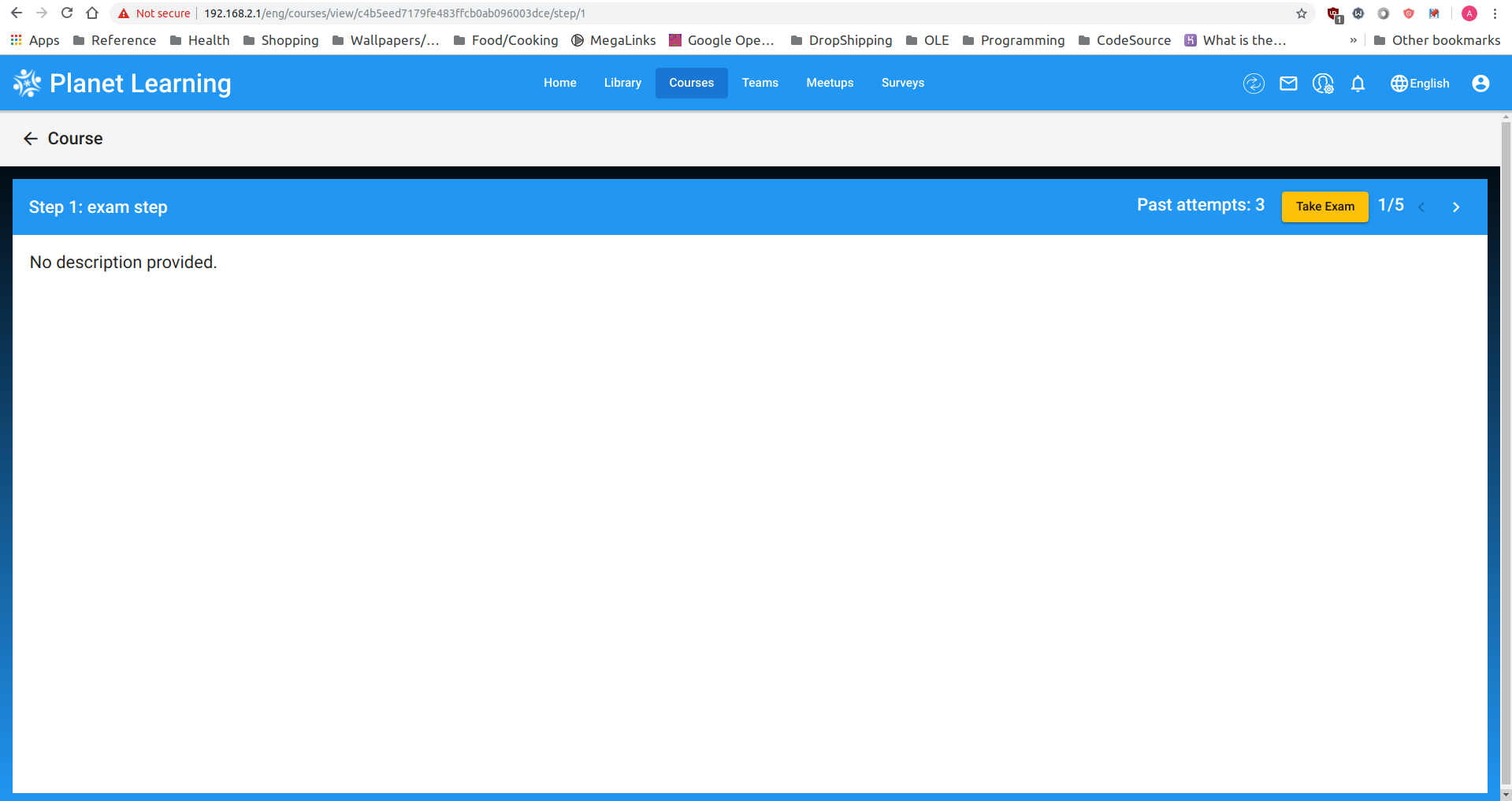This screenshot has height=801, width=1512.
Task: Click the Planet Learning title link
Action: 140,84
